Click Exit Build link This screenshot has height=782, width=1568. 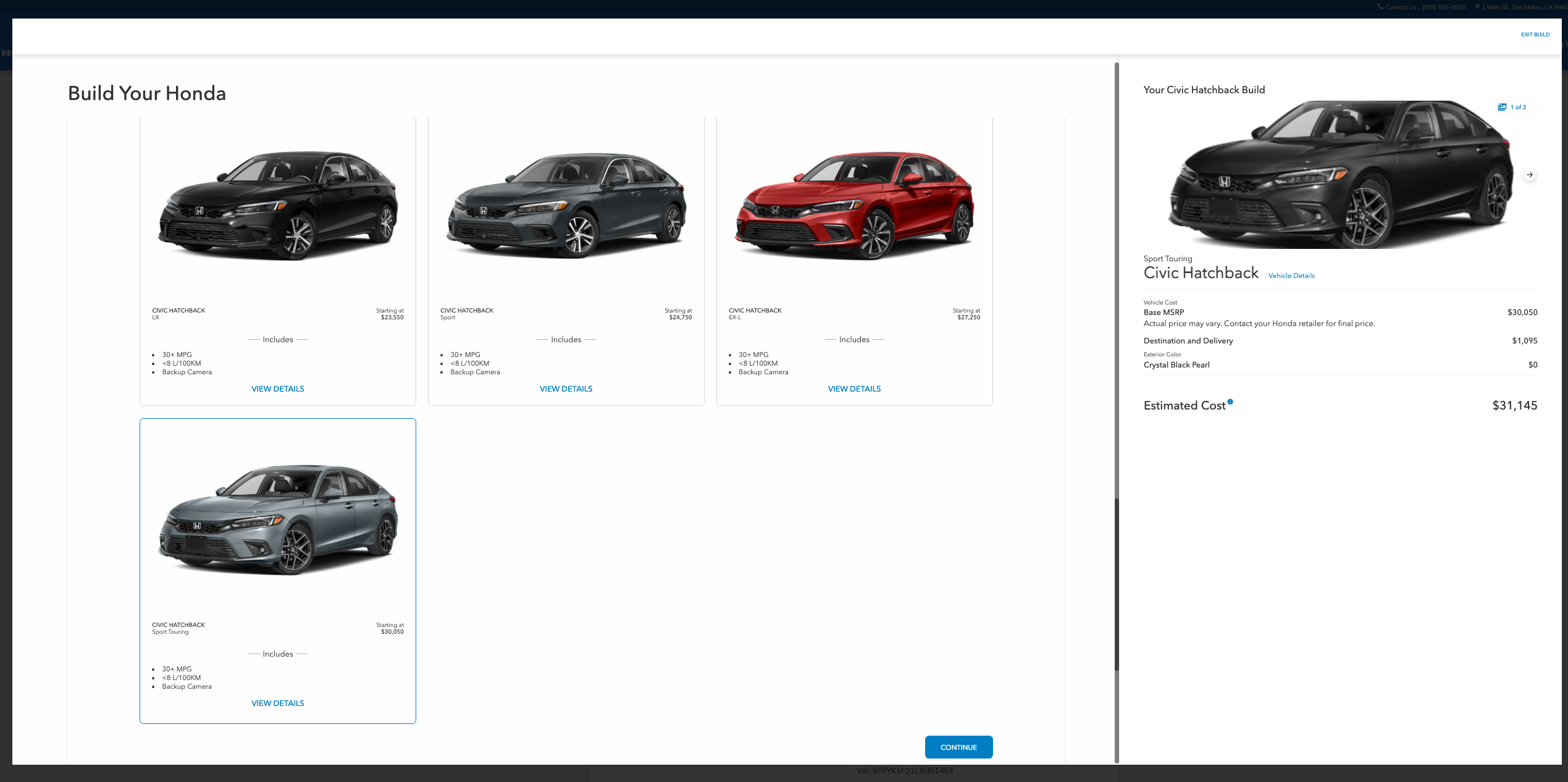1535,35
